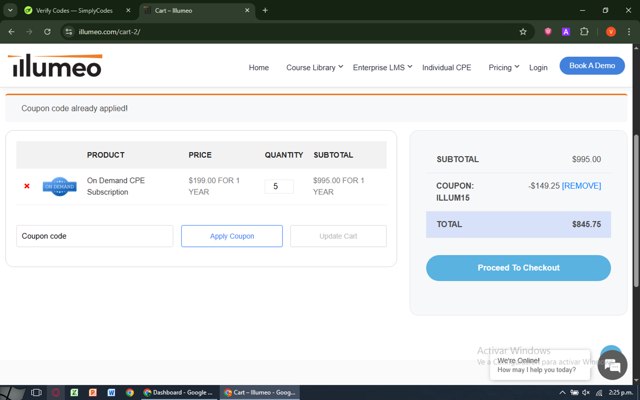Show hidden system tray icons
Image resolution: width=640 pixels, height=400 pixels.
[x=562, y=393]
